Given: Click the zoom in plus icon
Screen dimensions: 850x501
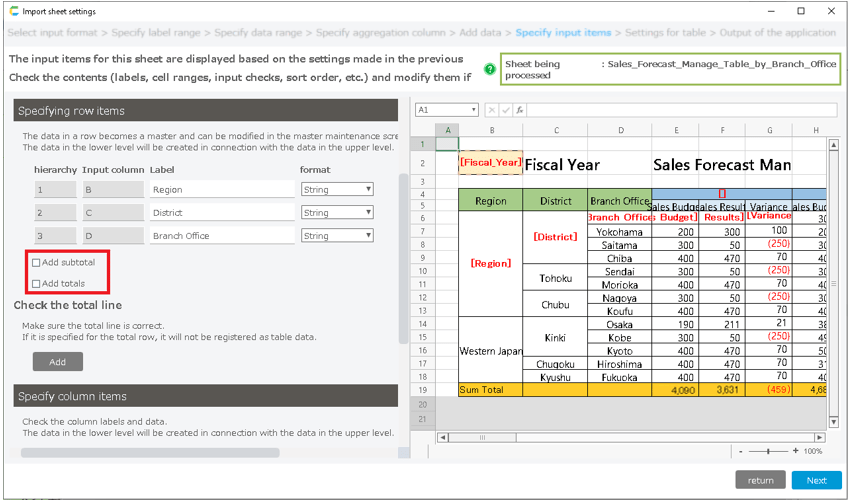Looking at the screenshot, I should (795, 452).
